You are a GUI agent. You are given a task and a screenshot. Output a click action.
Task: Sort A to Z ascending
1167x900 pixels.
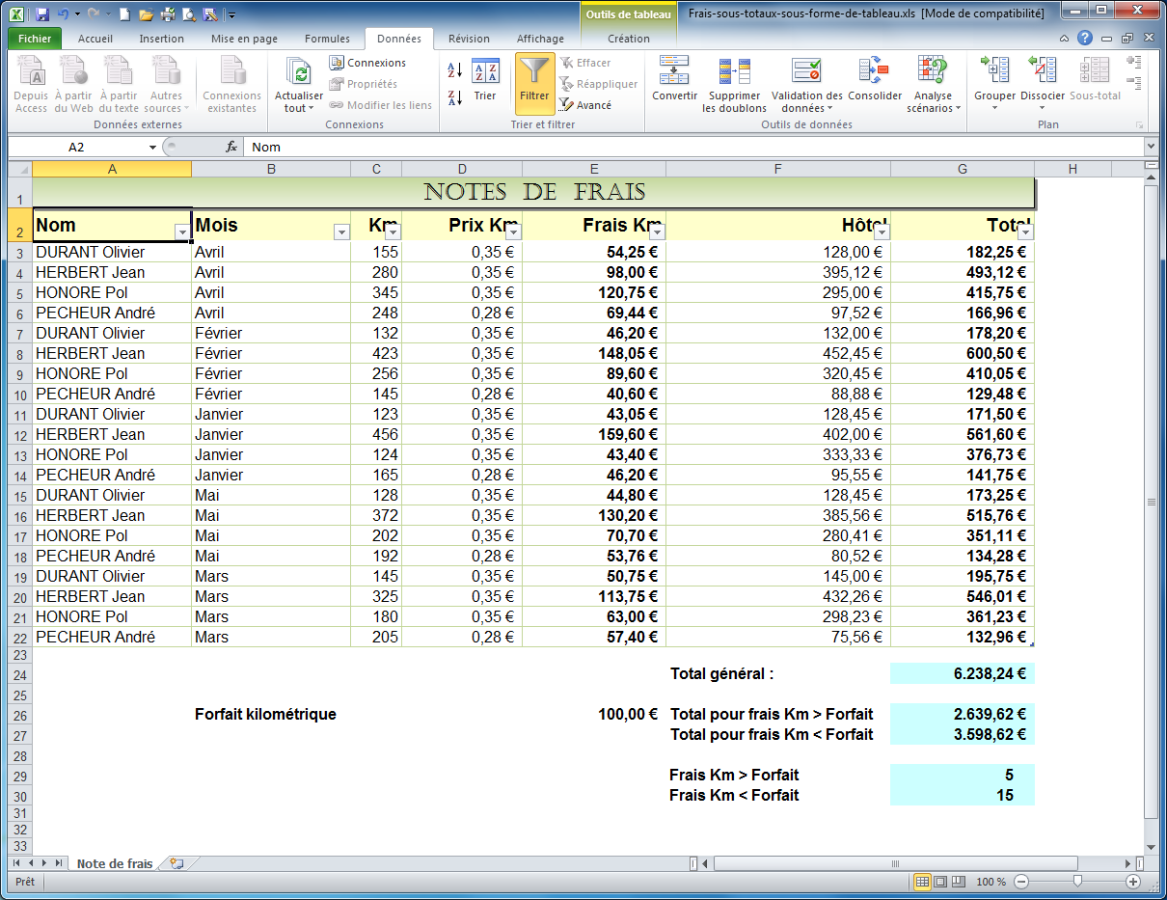click(x=455, y=71)
